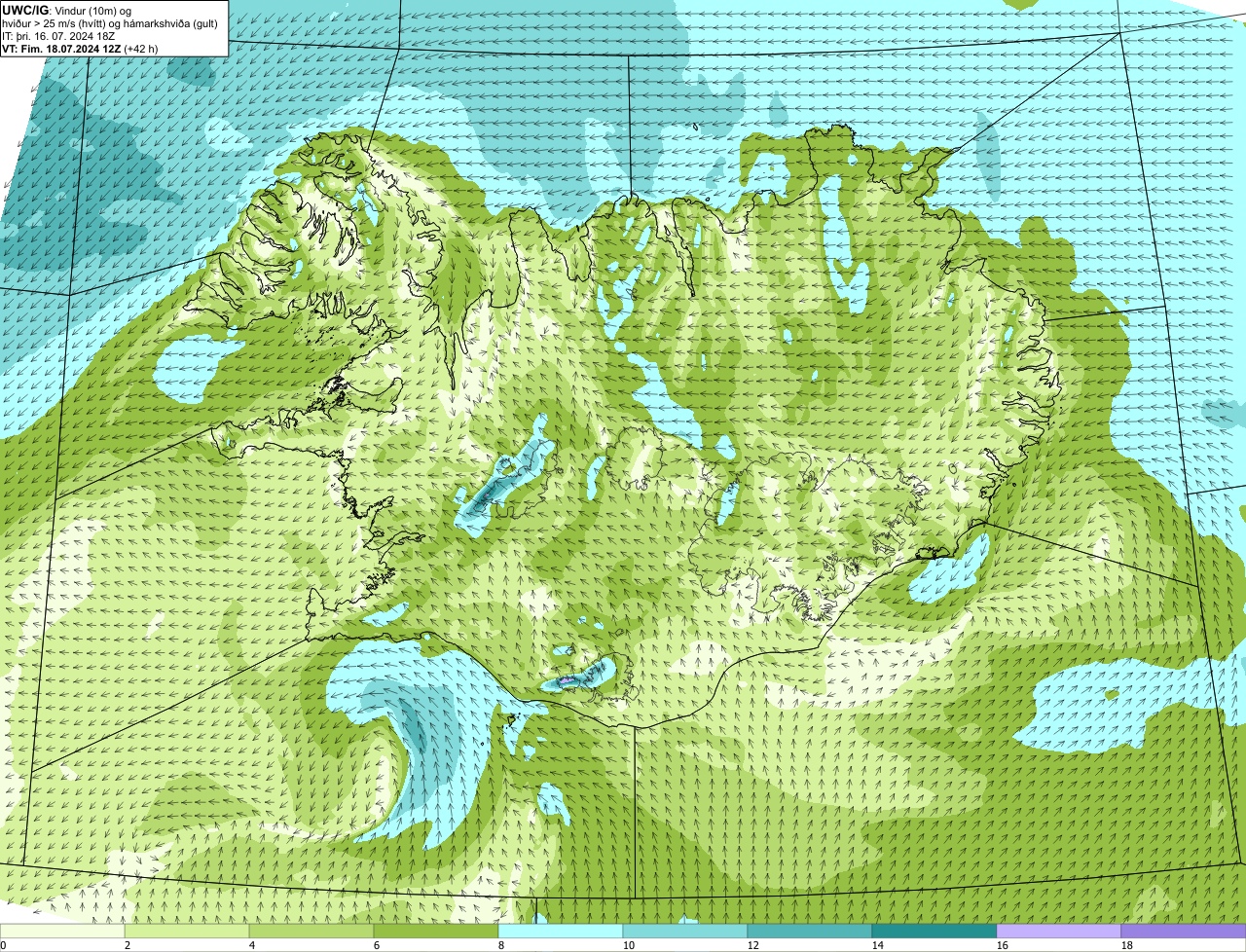
Task: Click the dark teal 14–16 m/s legend swatch
Action: click(934, 931)
